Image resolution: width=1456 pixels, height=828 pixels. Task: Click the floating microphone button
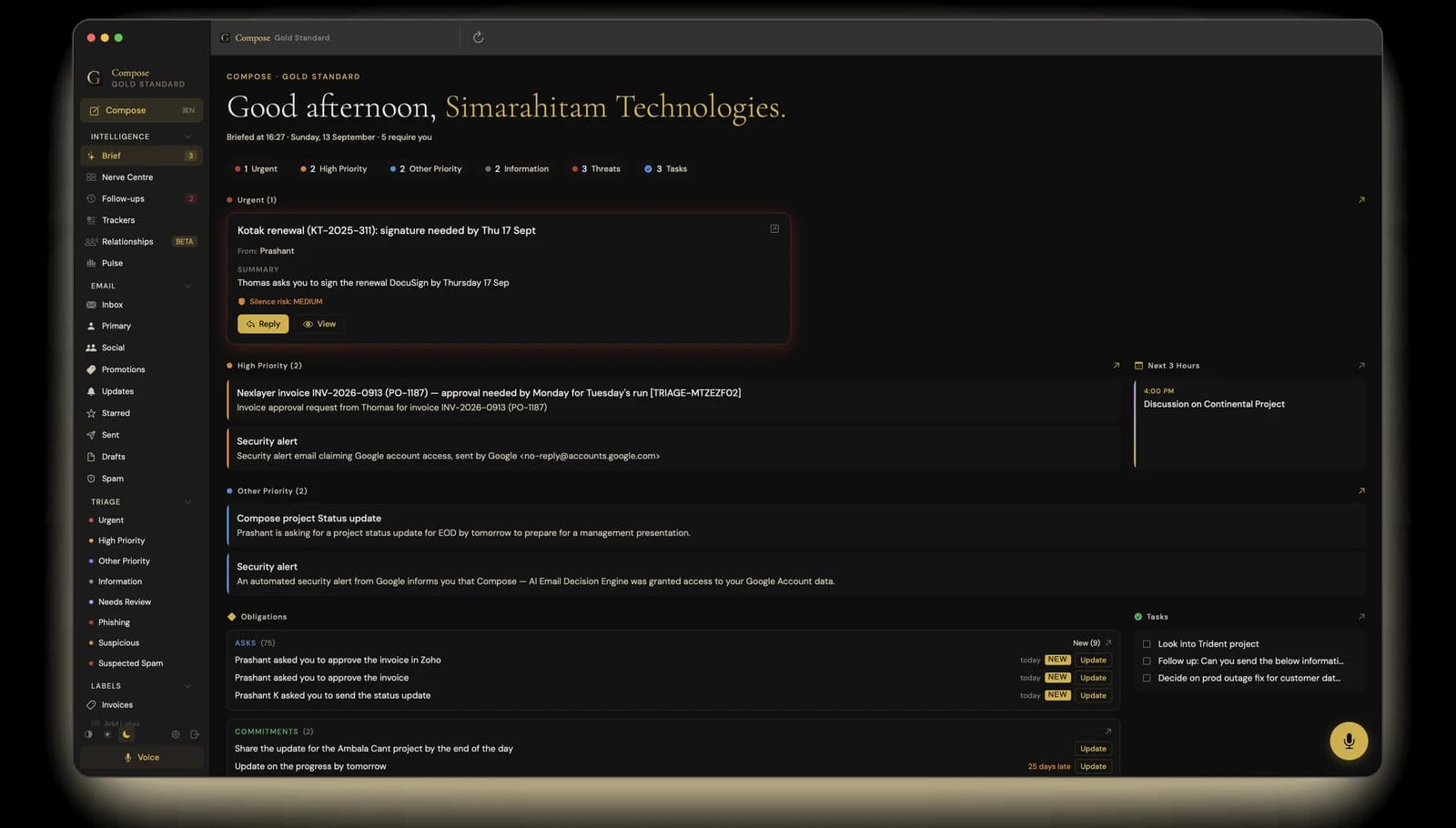click(x=1349, y=741)
